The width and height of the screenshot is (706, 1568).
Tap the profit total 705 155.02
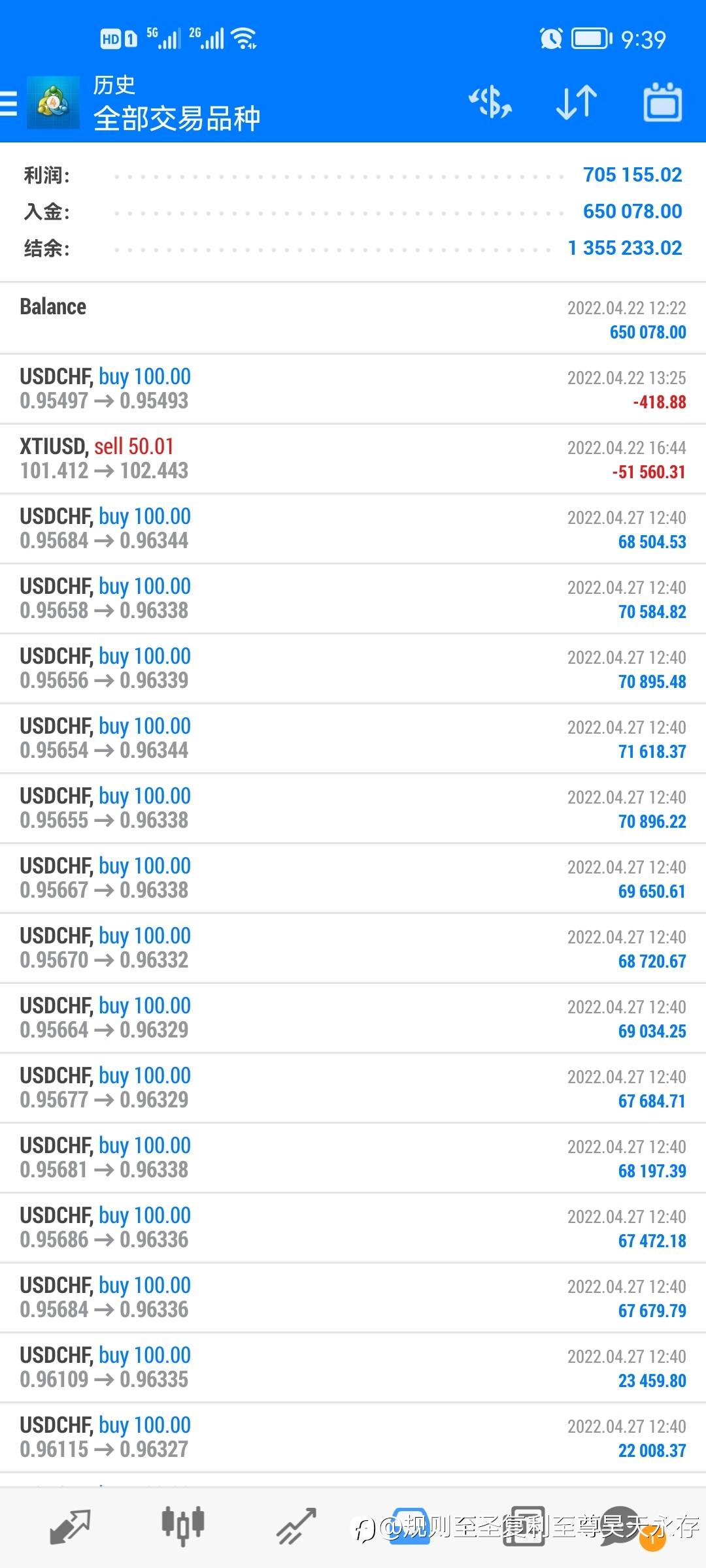pyautogui.click(x=632, y=175)
